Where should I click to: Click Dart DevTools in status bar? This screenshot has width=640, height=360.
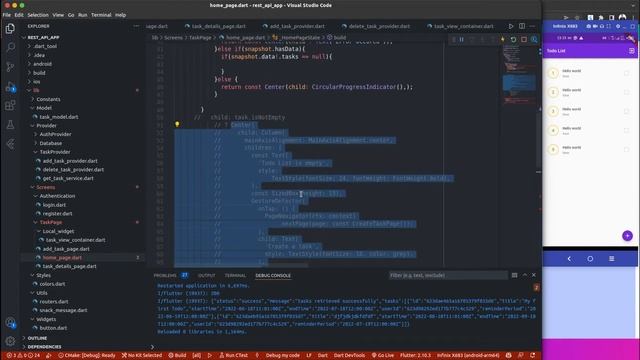[349, 356]
